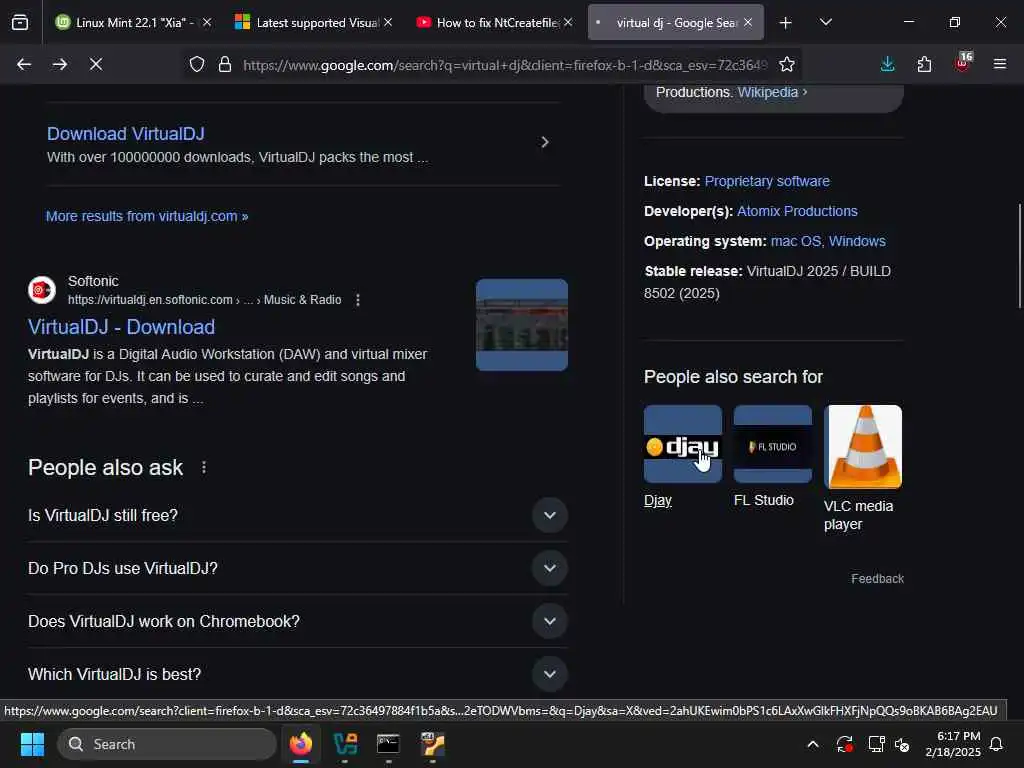Open the muted volume tray icon
The width and height of the screenshot is (1024, 768).
[x=903, y=744]
